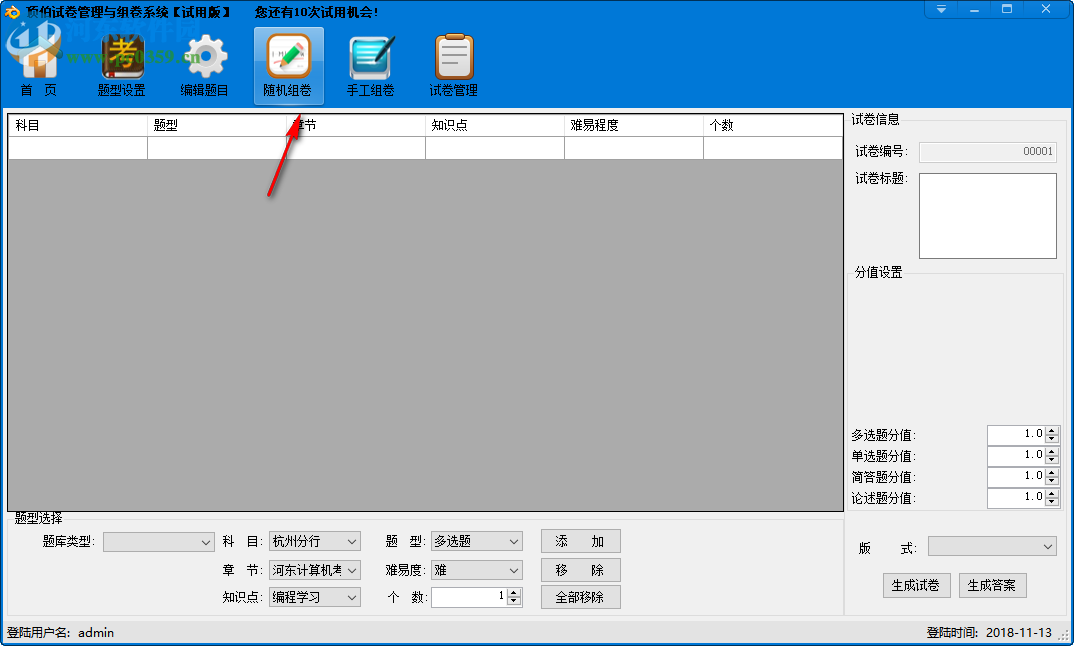This screenshot has width=1074, height=646.
Task: Click the 科目 column header
Action: [x=77, y=125]
